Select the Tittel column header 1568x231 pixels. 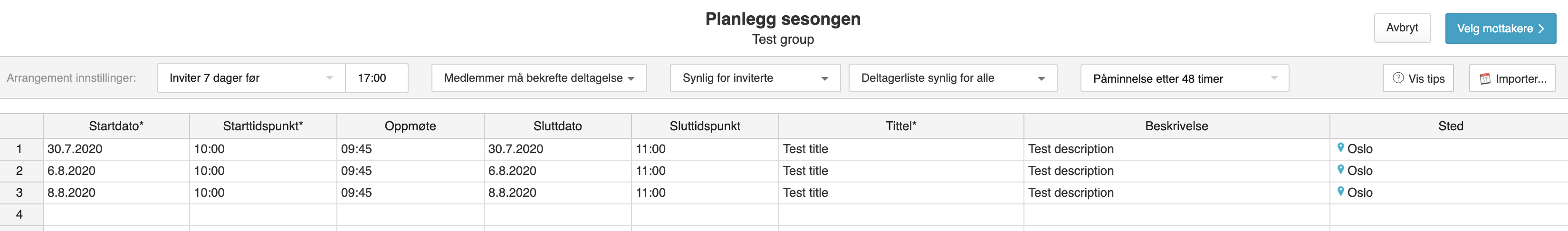coord(901,126)
